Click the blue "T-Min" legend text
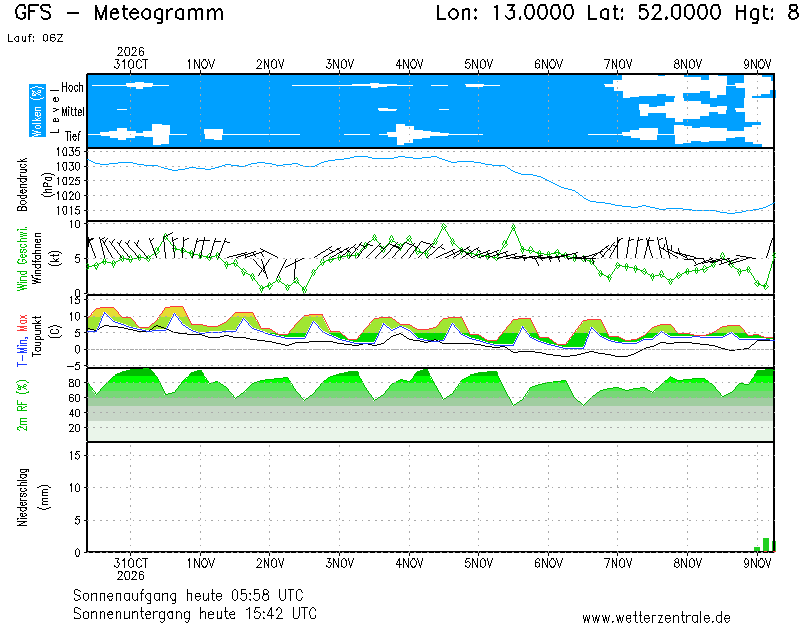Screen dimensions: 800x625 click(x=22, y=351)
